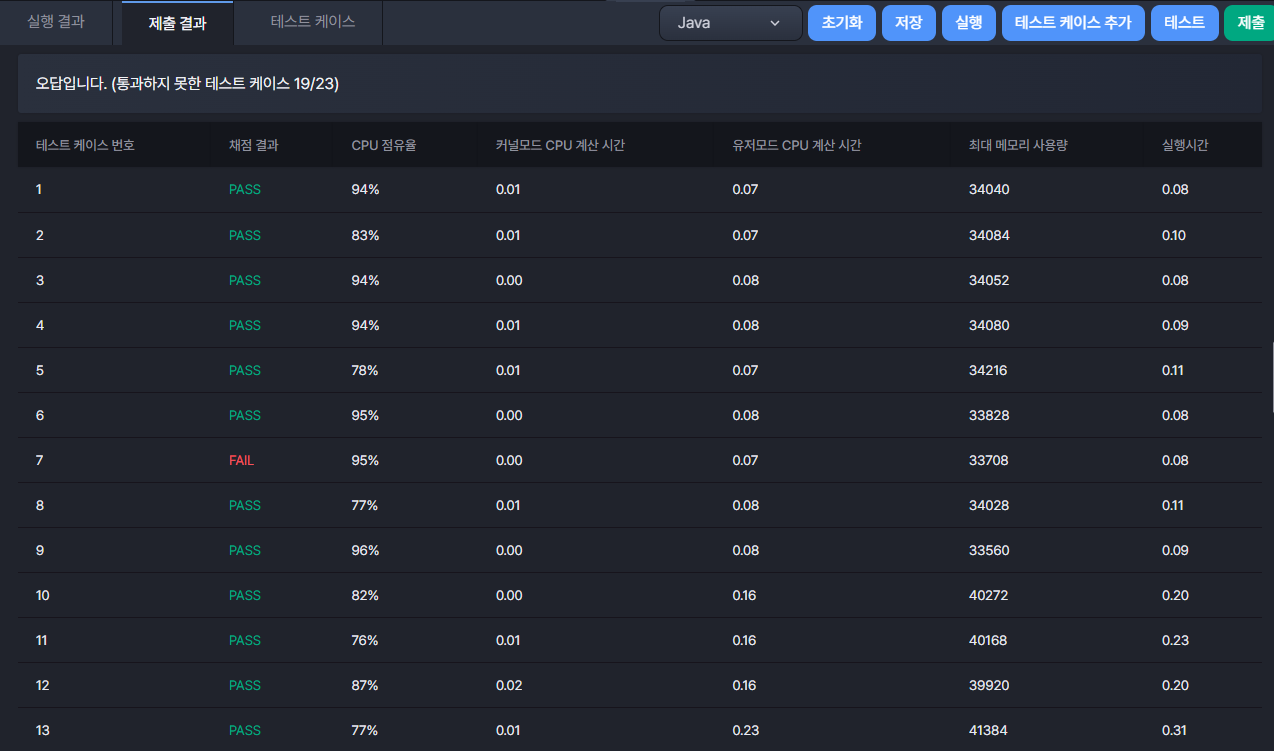The height and width of the screenshot is (751, 1274).
Task: Click the memory value 34040
Action: 989,190
